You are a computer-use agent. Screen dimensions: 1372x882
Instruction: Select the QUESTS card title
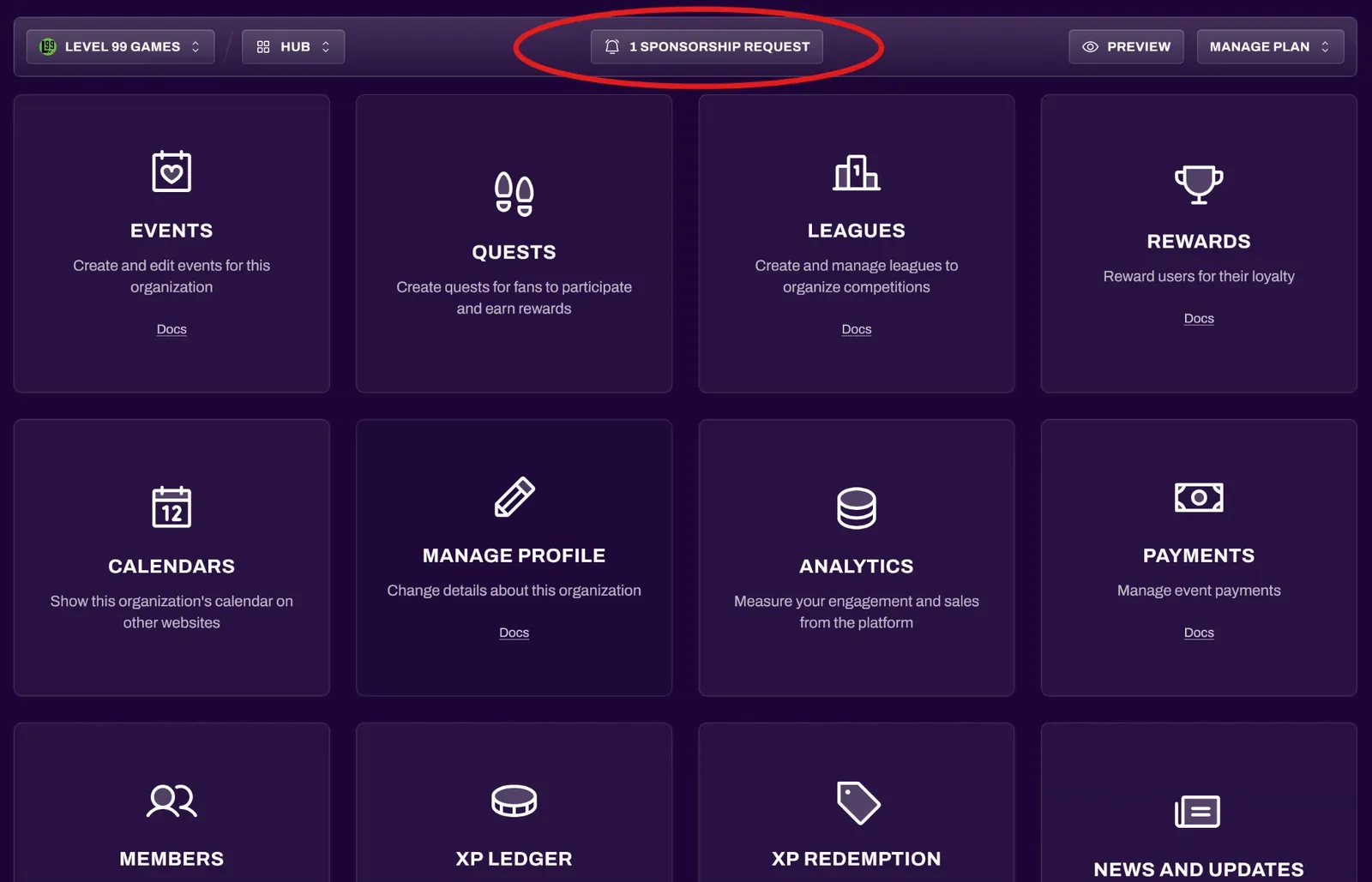tap(514, 252)
